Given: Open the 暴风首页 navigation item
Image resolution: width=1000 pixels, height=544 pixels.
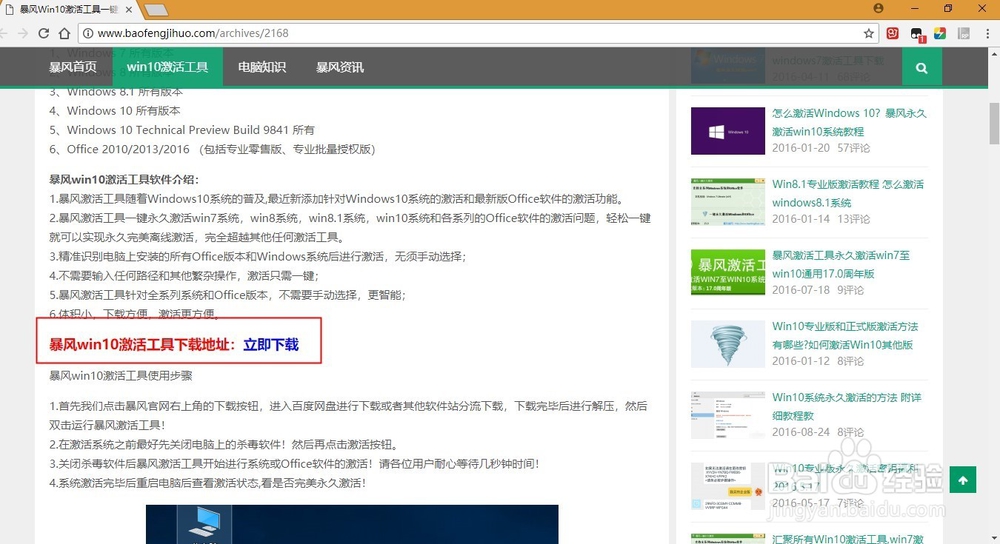Looking at the screenshot, I should 73,67.
